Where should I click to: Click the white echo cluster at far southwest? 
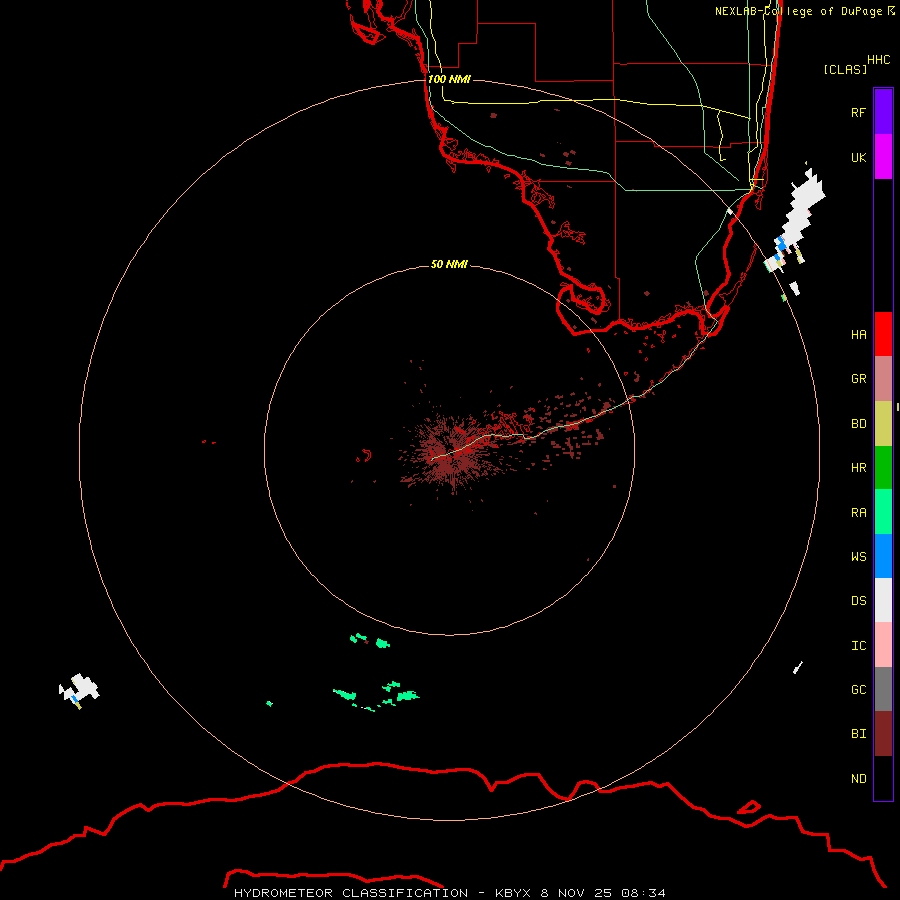(79, 690)
